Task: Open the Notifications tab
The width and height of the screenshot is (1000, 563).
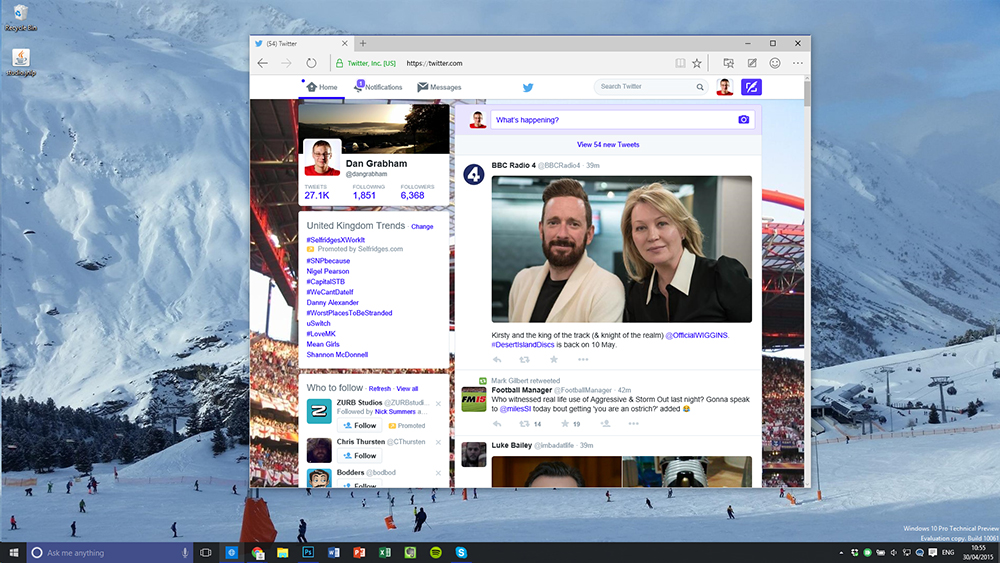Action: (x=378, y=87)
